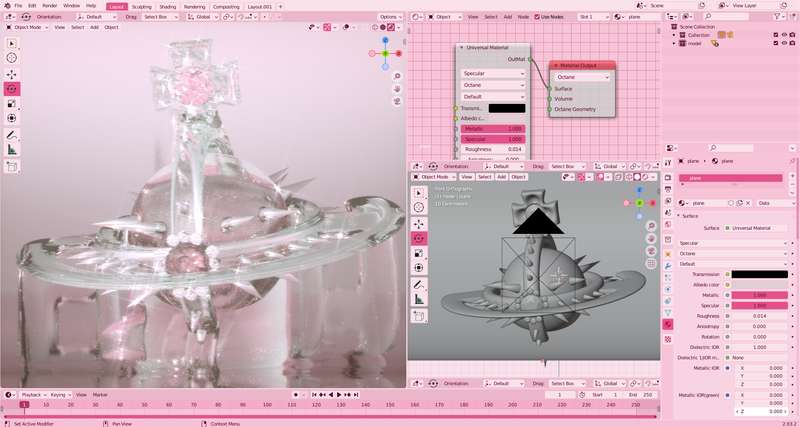The height and width of the screenshot is (427, 800).
Task: Select the Select Box tool in main viewport
Action: point(12,44)
